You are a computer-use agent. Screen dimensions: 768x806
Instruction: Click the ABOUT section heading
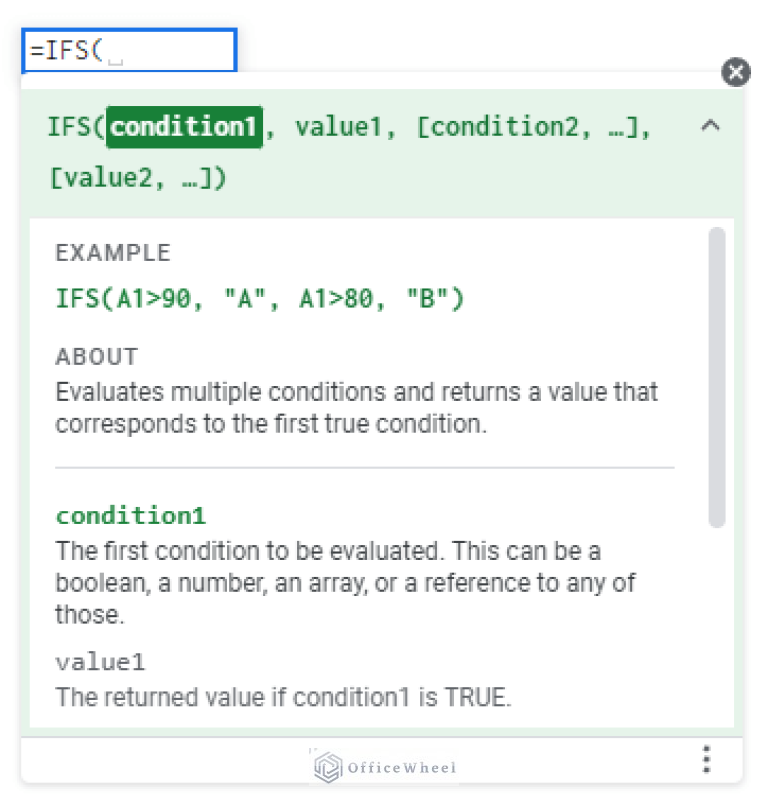pos(97,357)
